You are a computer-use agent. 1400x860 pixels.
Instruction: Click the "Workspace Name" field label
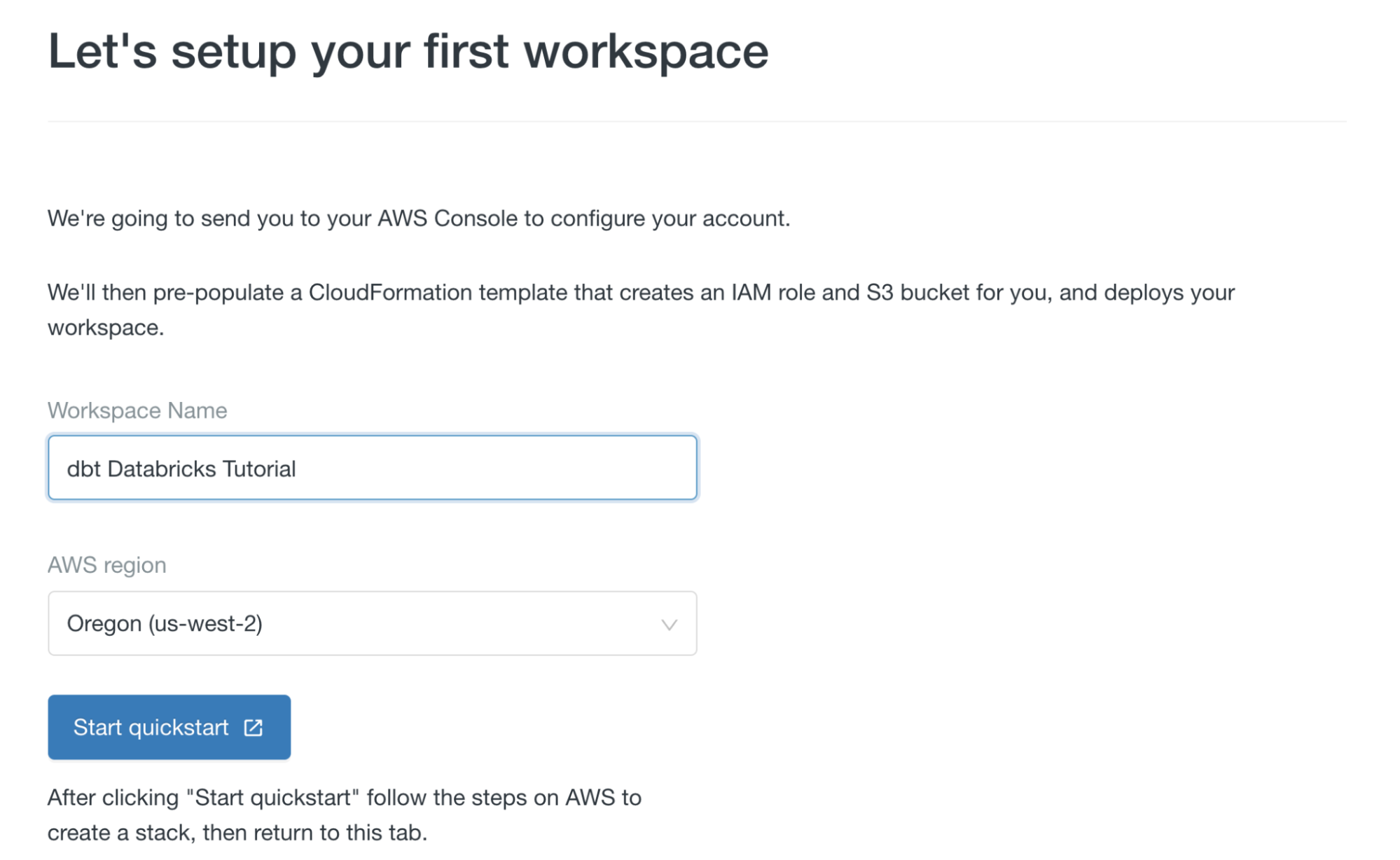137,410
